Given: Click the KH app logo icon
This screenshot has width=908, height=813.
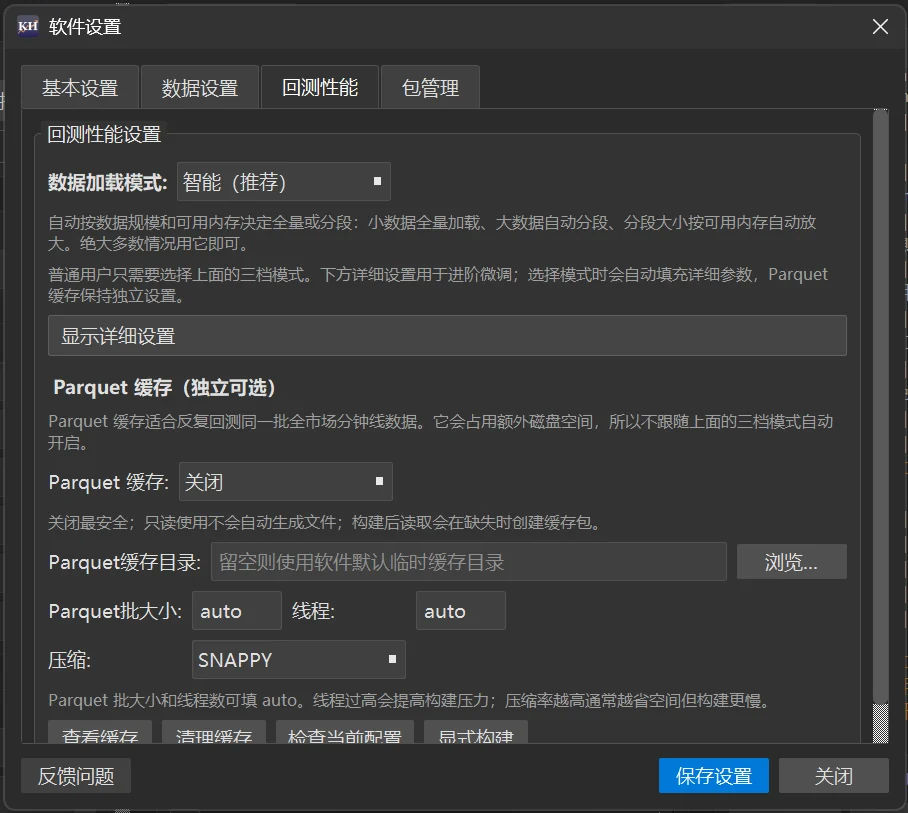Looking at the screenshot, I should 28,27.
